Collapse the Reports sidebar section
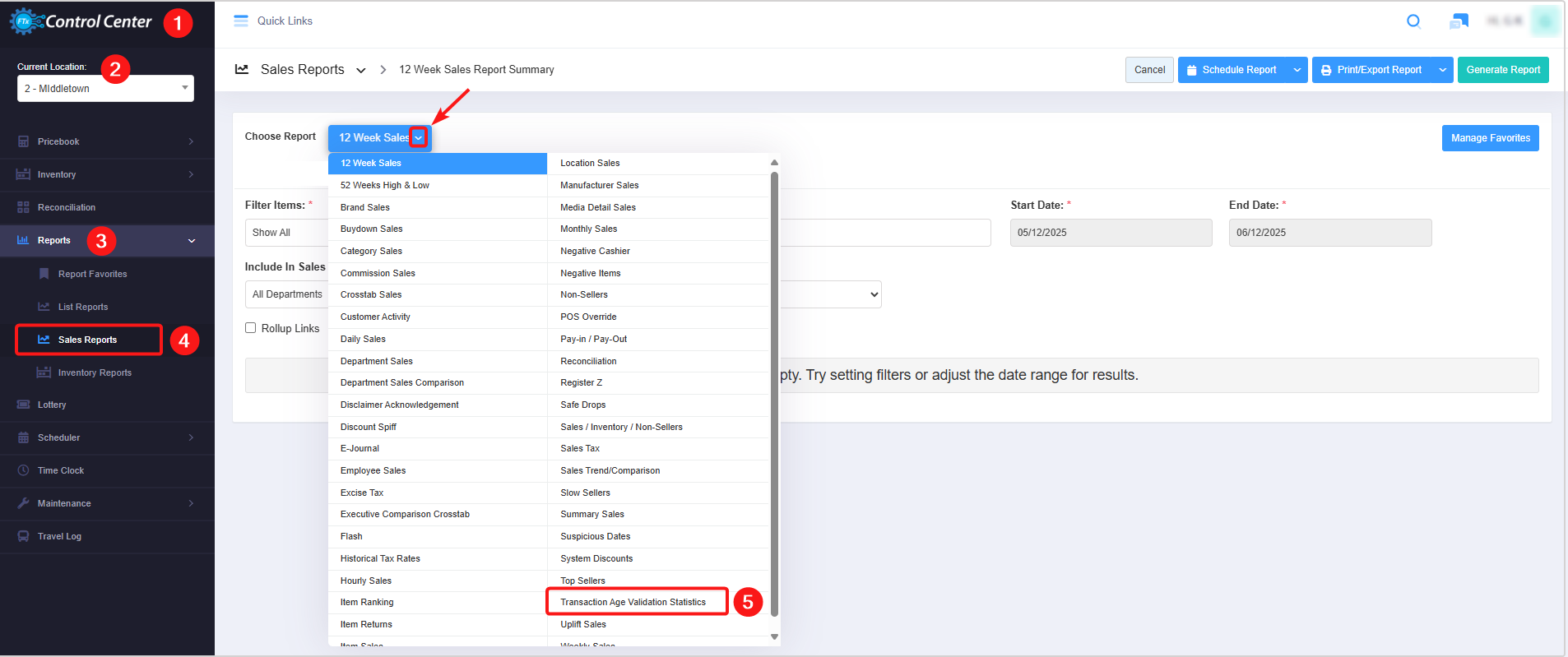This screenshot has height=657, width=1568. 191,241
